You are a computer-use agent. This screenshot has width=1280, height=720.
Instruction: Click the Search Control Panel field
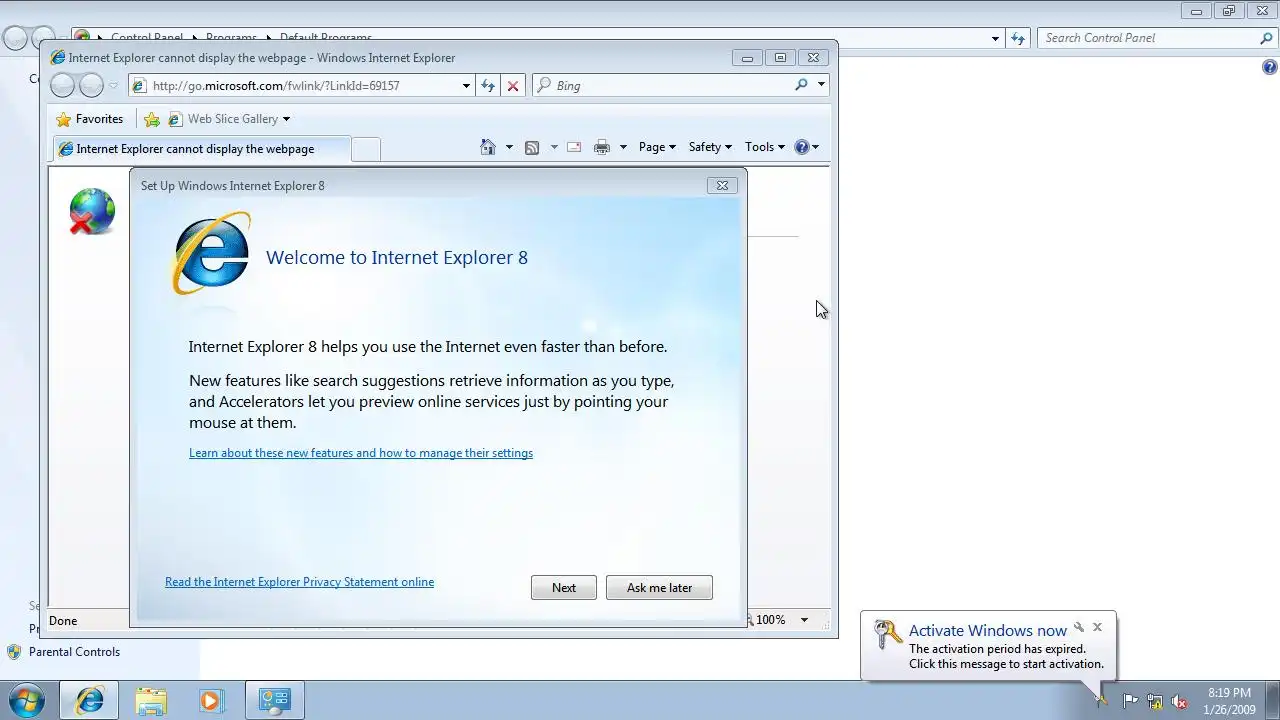click(1148, 38)
